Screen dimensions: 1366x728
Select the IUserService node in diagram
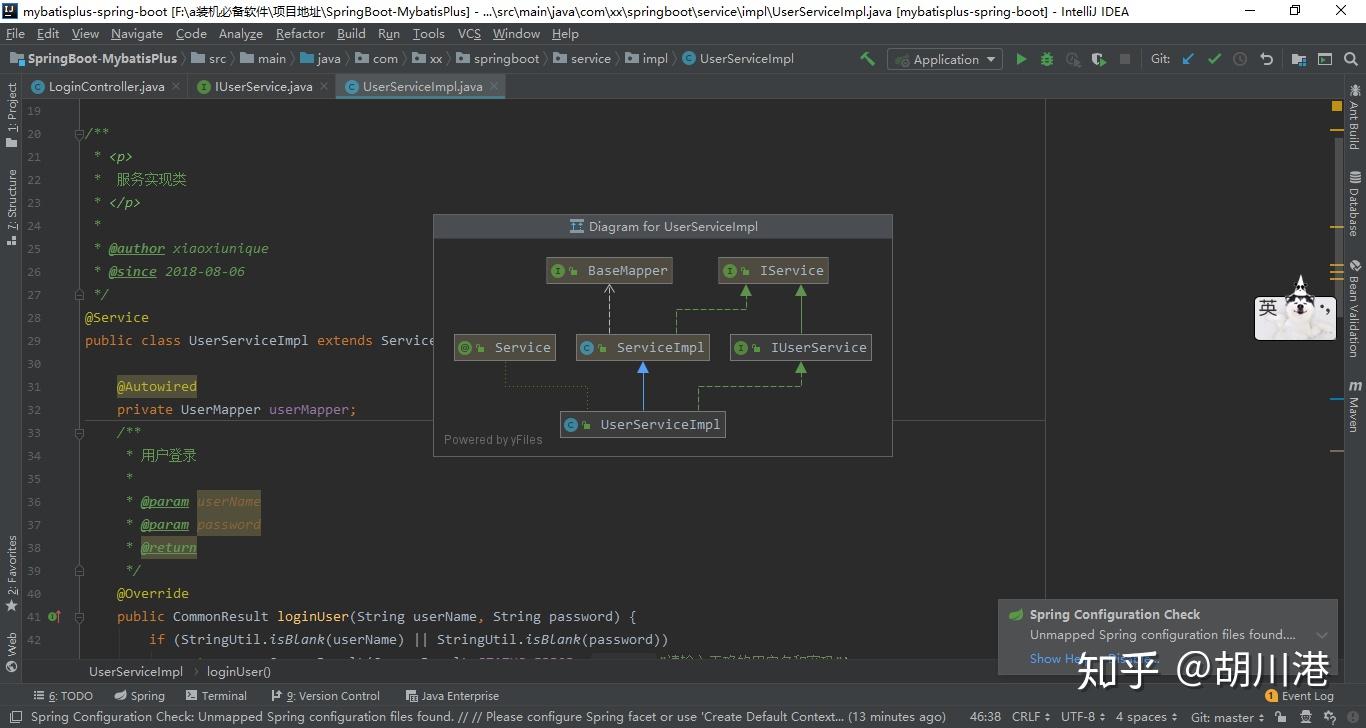pyautogui.click(x=801, y=348)
